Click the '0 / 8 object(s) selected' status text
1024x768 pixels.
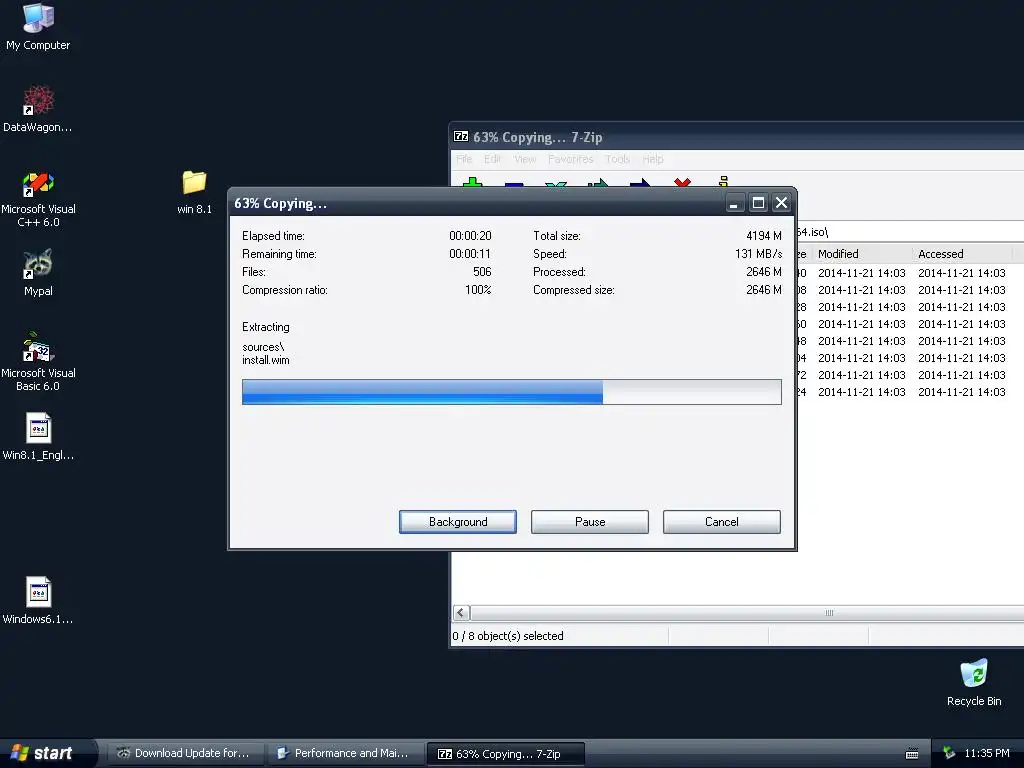[x=507, y=636]
